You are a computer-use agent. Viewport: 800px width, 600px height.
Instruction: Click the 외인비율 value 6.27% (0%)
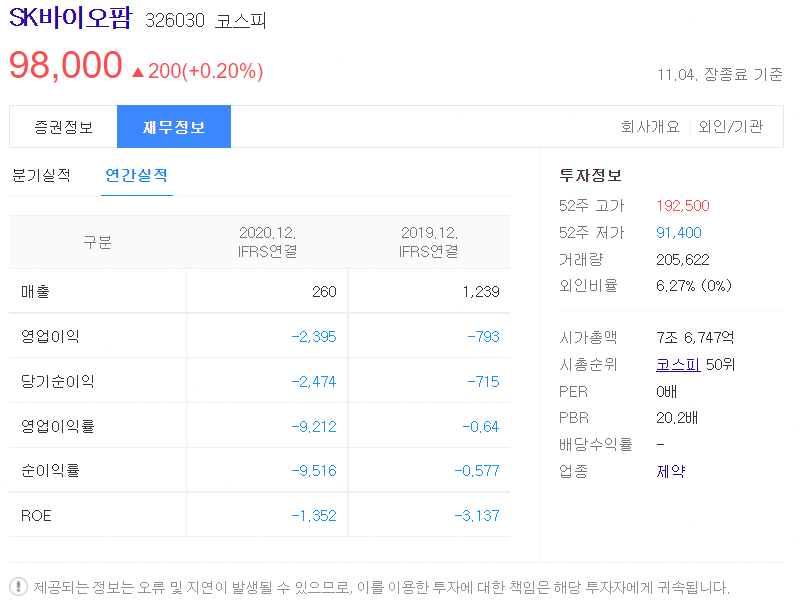click(694, 286)
